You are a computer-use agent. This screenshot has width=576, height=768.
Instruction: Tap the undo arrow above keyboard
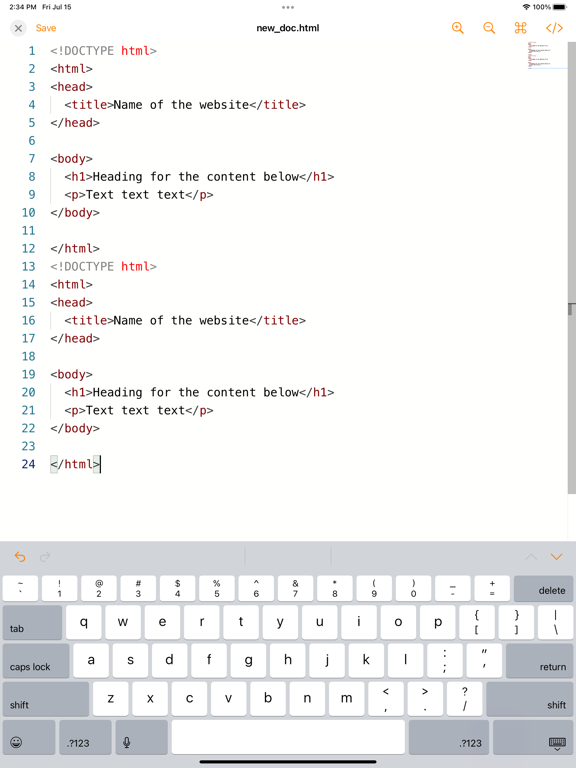coord(20,556)
